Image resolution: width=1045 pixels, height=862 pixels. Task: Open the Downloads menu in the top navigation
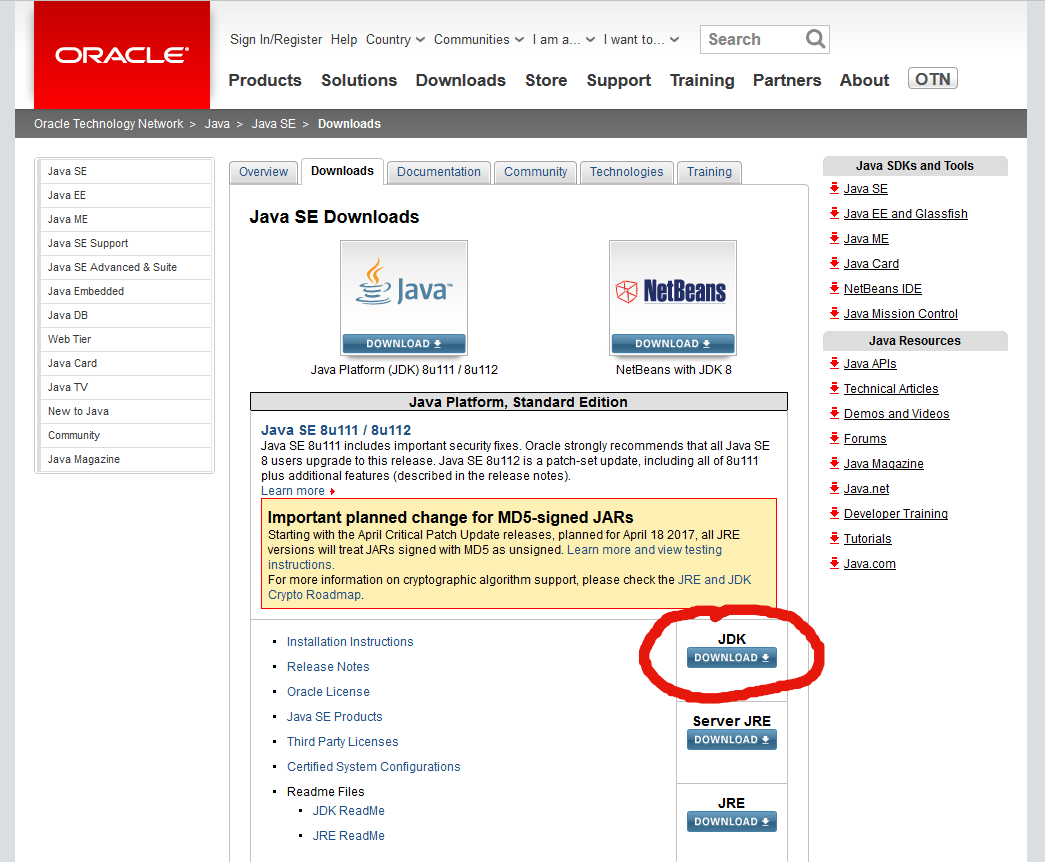pos(460,80)
